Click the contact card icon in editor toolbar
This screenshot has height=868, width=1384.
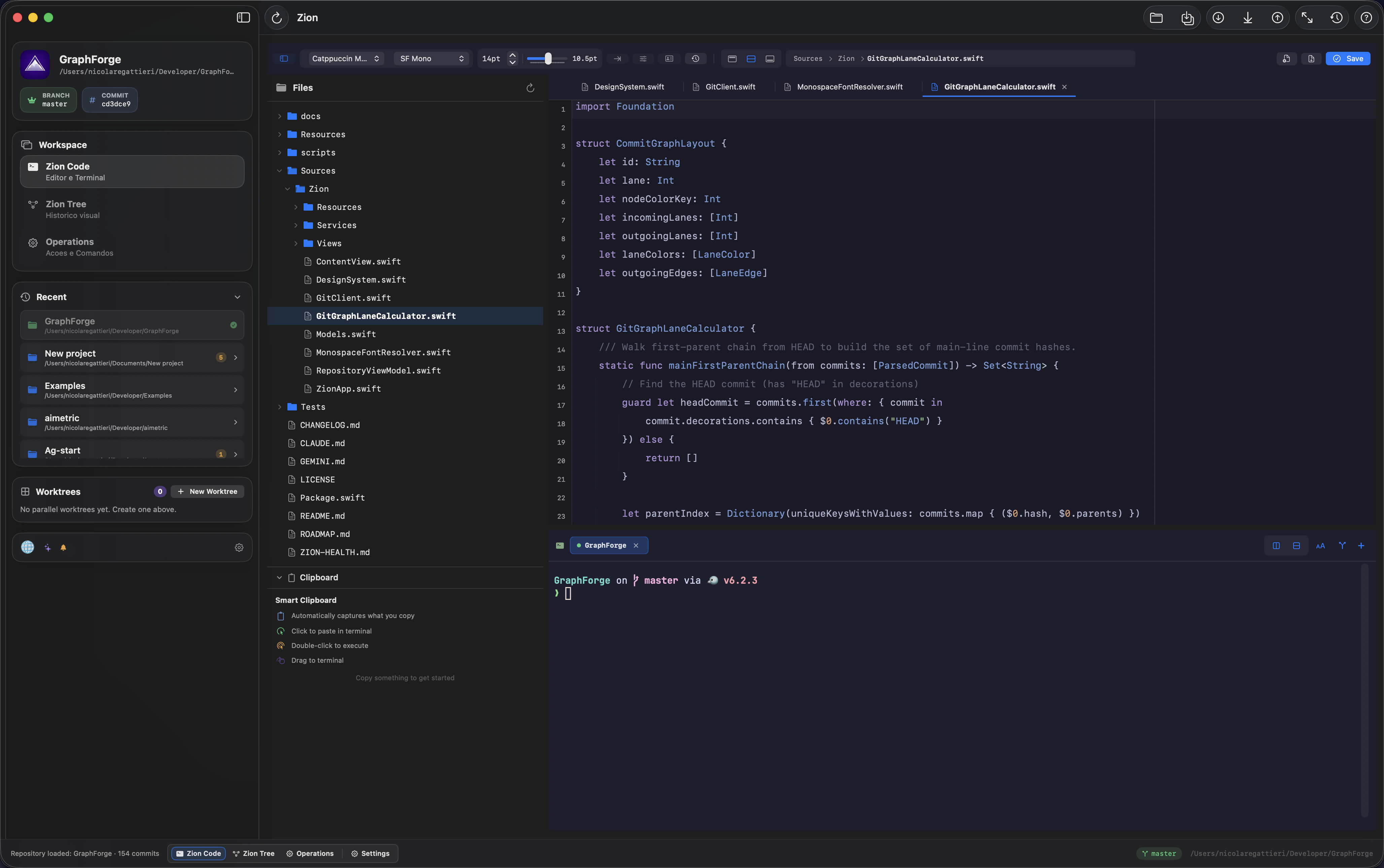click(x=668, y=59)
